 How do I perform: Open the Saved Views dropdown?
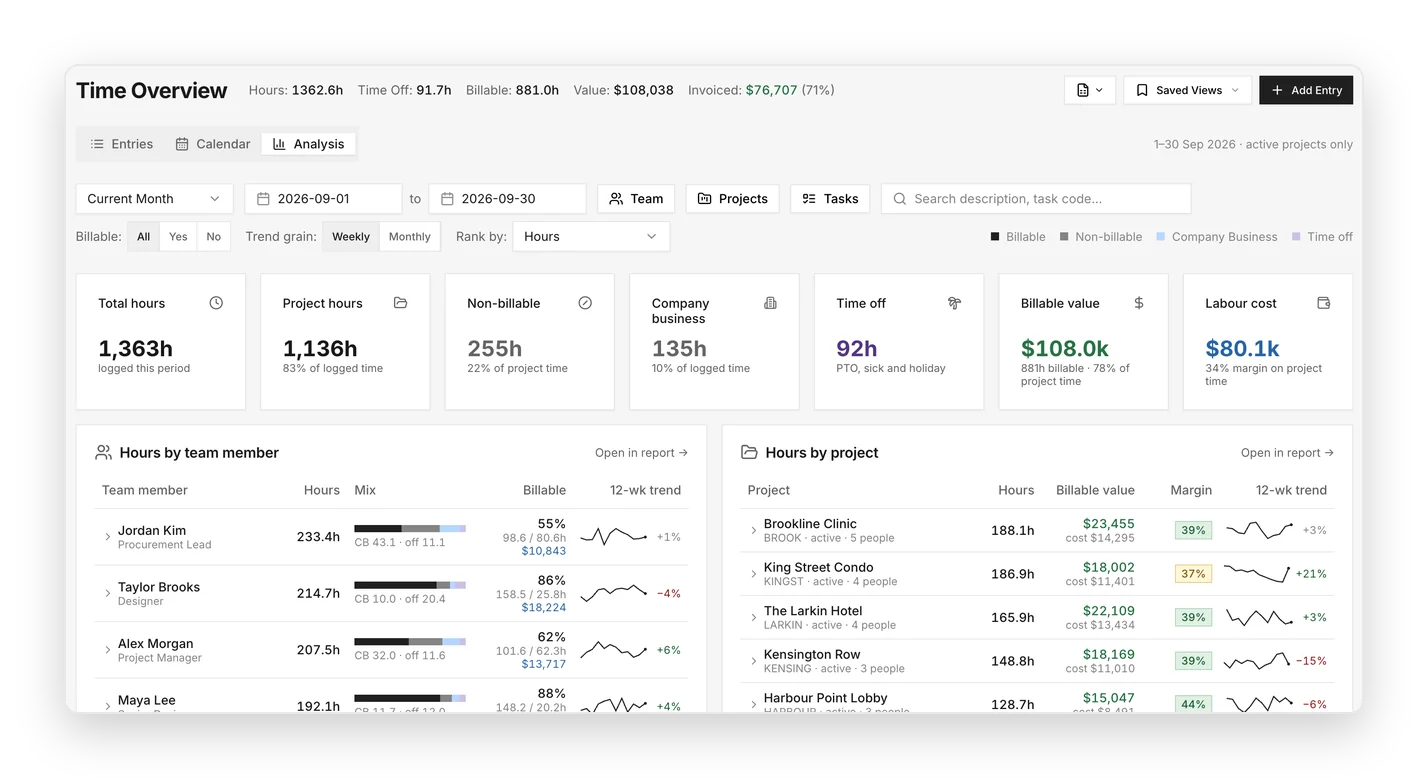[x=1187, y=90]
